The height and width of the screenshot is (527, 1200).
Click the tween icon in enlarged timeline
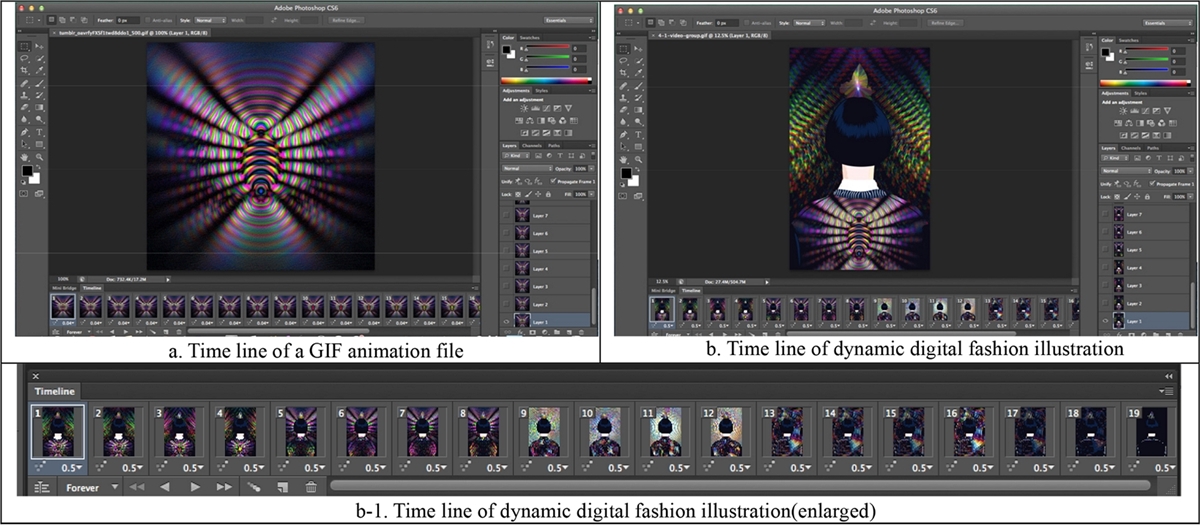click(x=254, y=487)
